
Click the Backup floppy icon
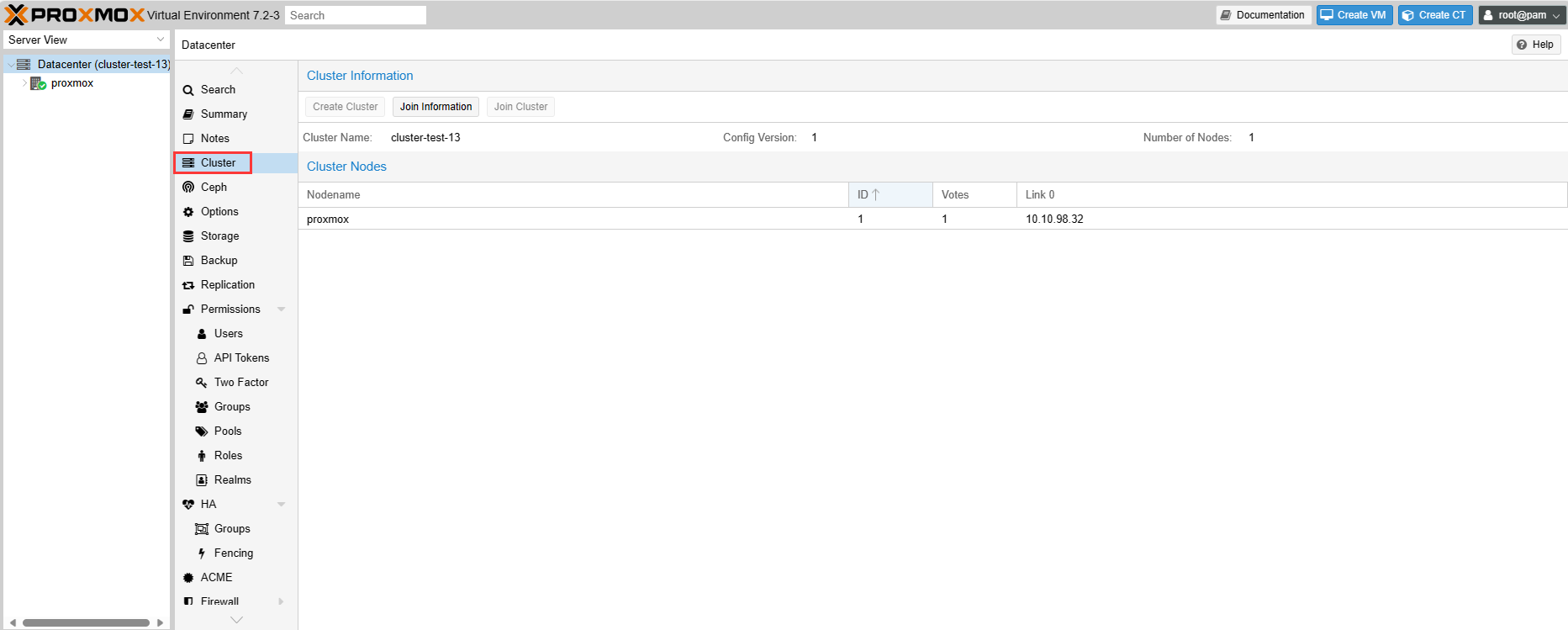pos(188,261)
